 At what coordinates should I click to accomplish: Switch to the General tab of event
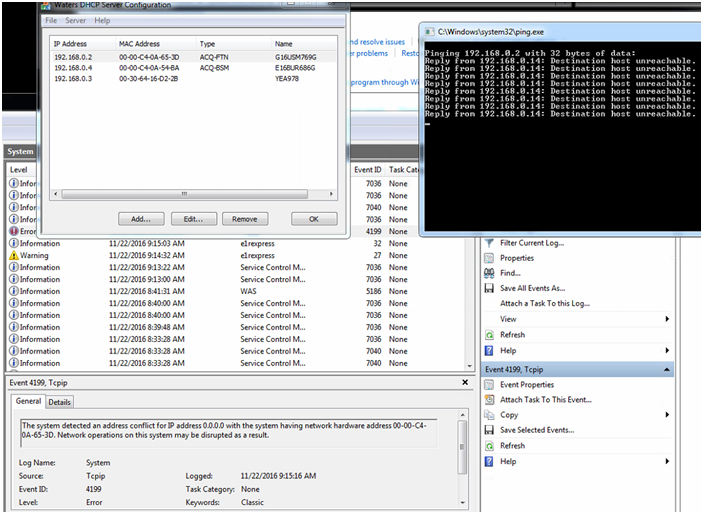click(28, 401)
